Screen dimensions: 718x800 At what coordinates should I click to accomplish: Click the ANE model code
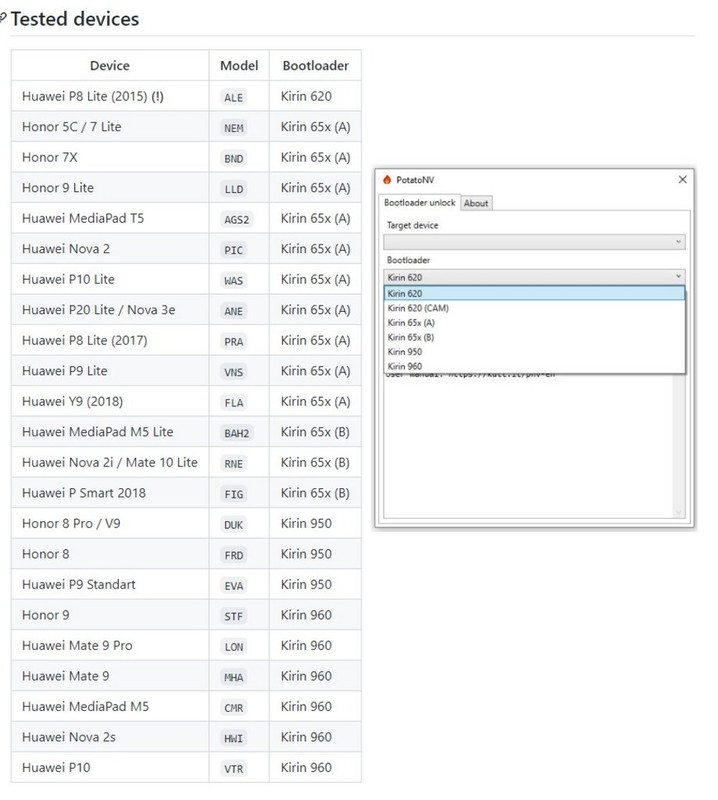point(234,311)
